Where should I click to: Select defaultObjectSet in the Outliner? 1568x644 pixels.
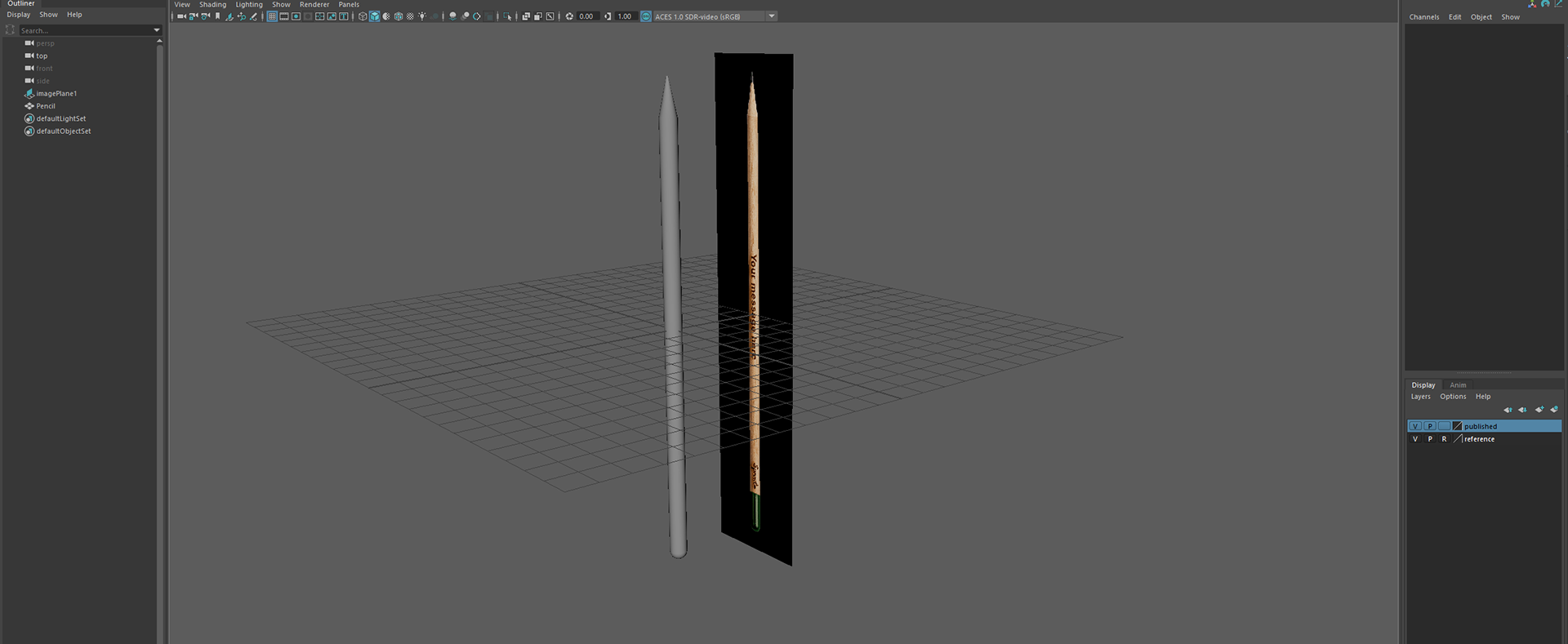click(63, 131)
